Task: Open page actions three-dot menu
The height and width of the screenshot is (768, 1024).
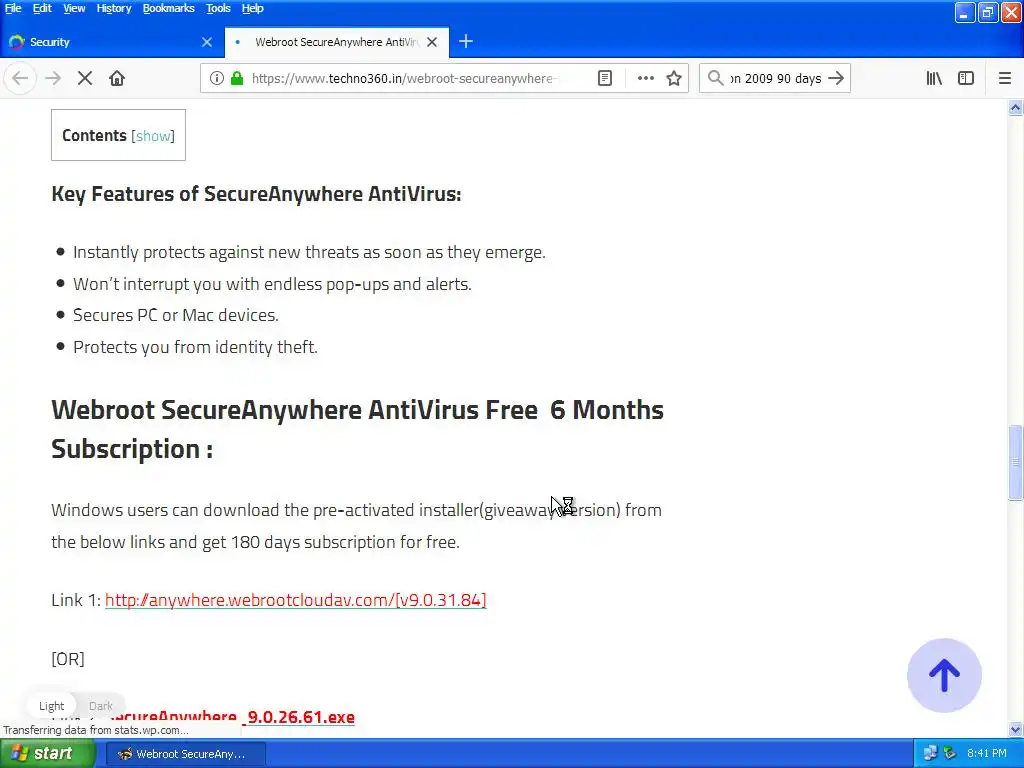Action: tap(645, 78)
